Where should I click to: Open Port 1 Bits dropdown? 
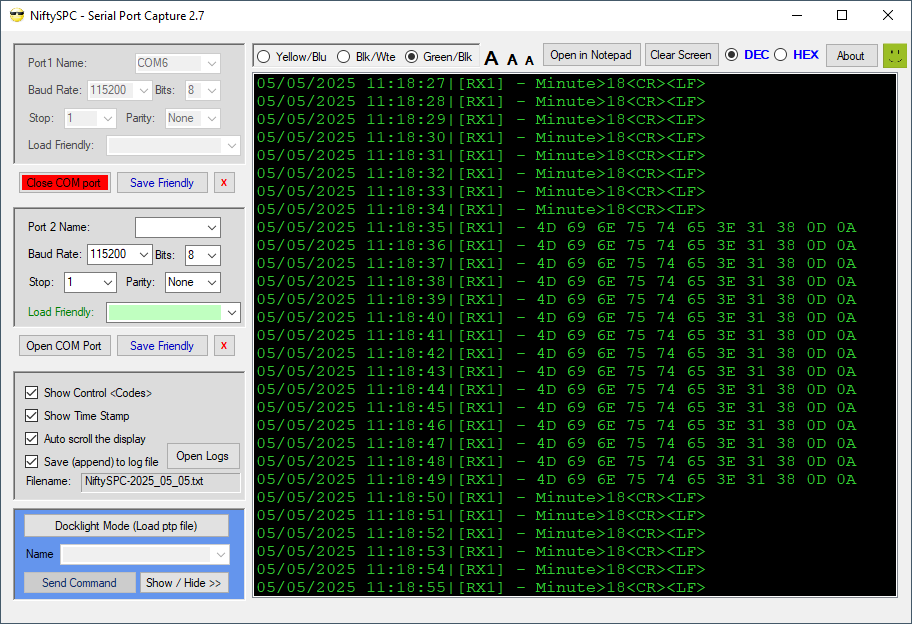(x=203, y=90)
